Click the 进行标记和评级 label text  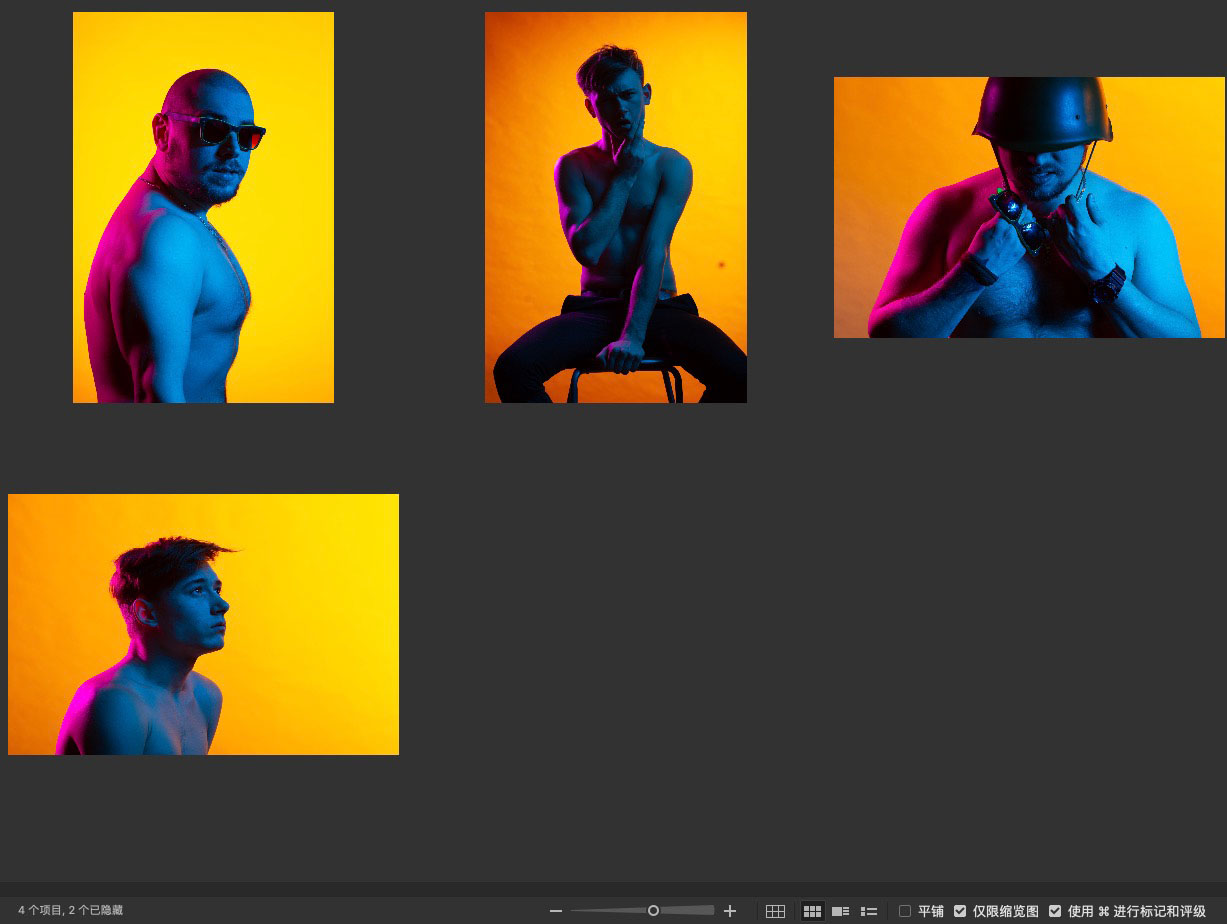click(1160, 911)
